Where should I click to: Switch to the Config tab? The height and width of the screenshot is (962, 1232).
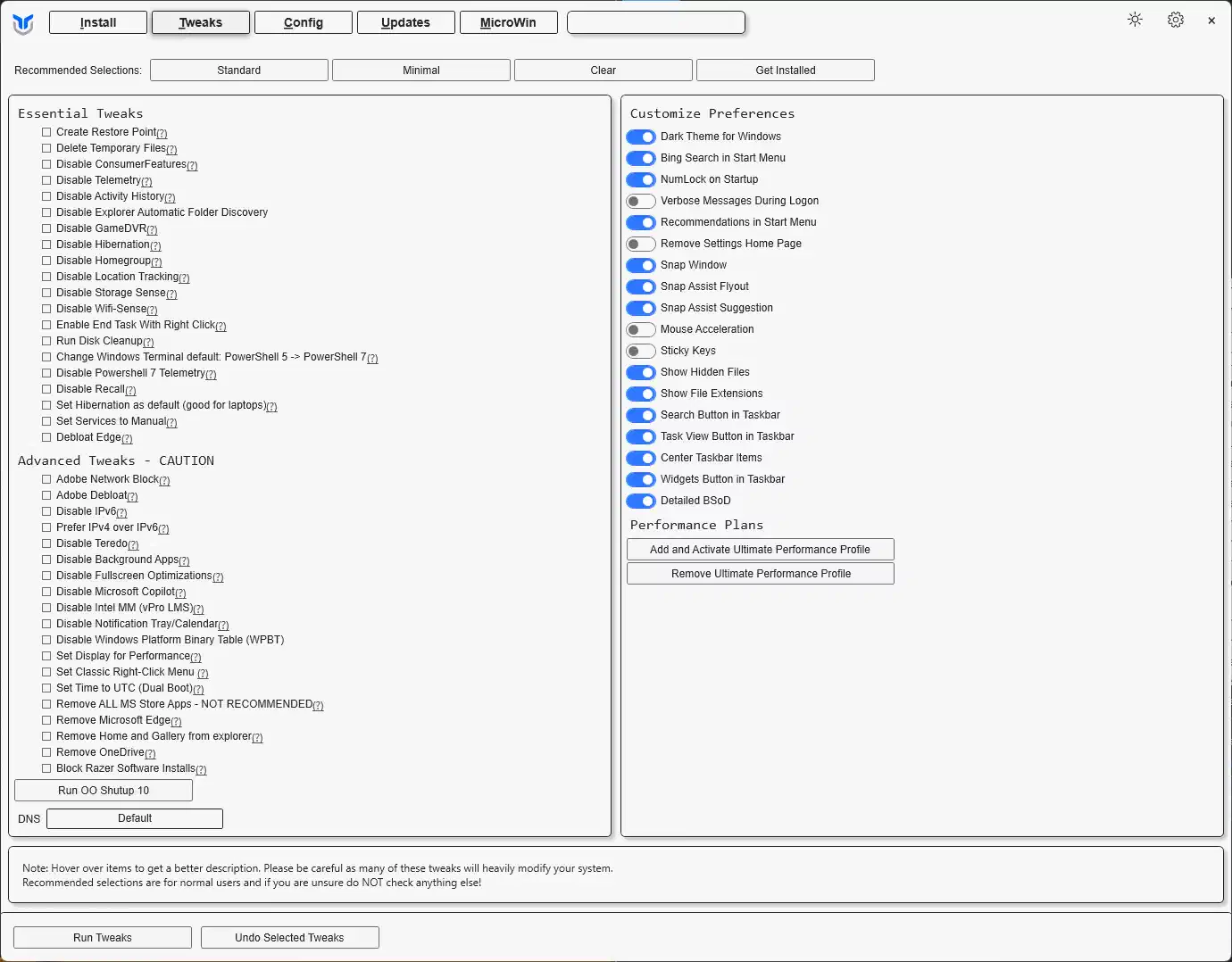click(303, 22)
